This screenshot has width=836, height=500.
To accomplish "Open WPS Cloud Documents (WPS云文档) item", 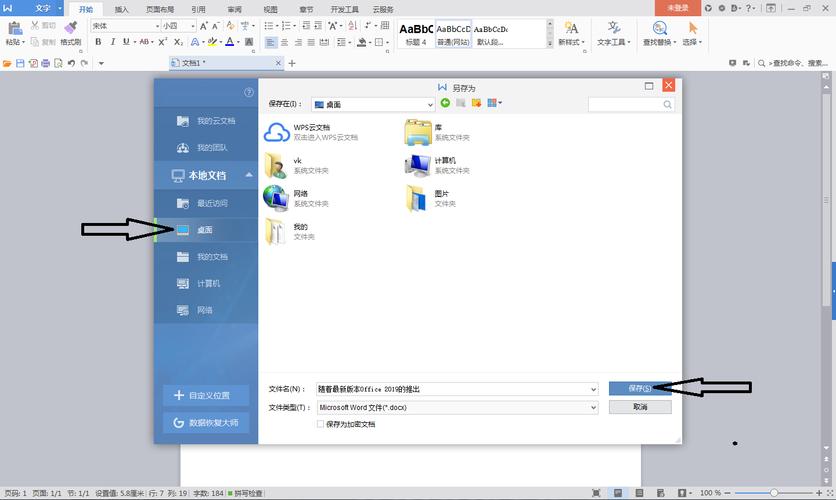I will pos(311,132).
